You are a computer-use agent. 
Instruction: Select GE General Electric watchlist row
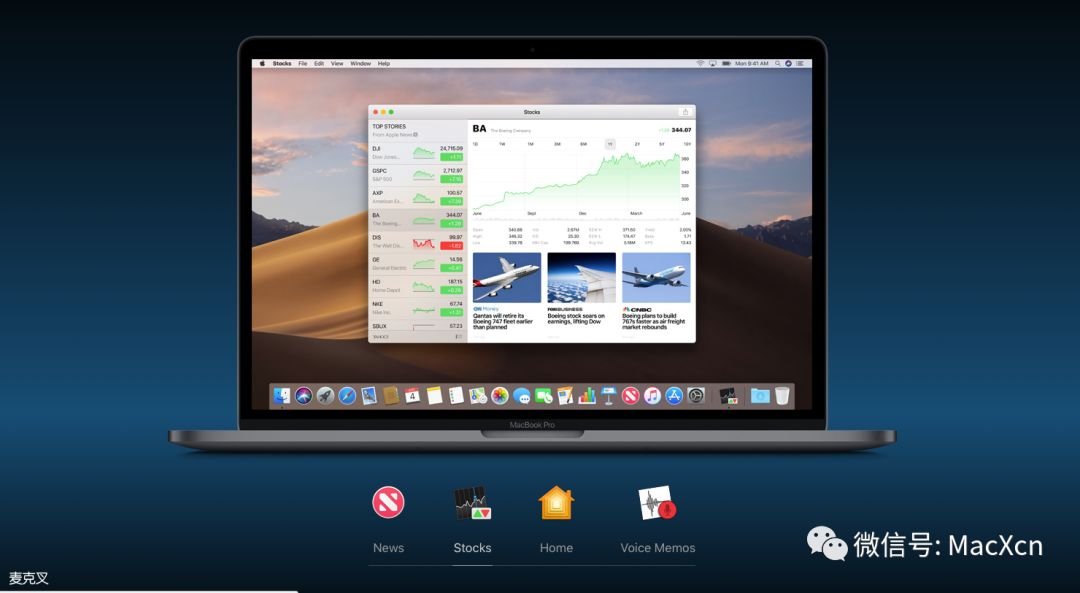(x=418, y=264)
